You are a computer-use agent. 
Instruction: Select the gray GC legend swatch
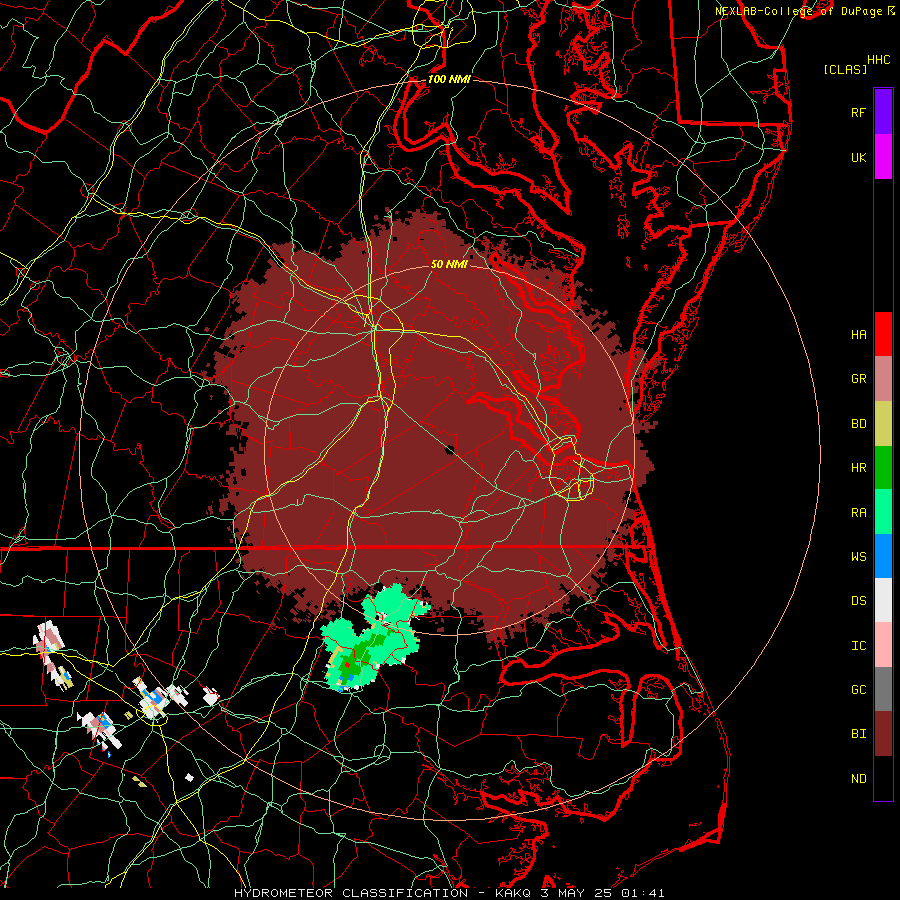tap(883, 689)
